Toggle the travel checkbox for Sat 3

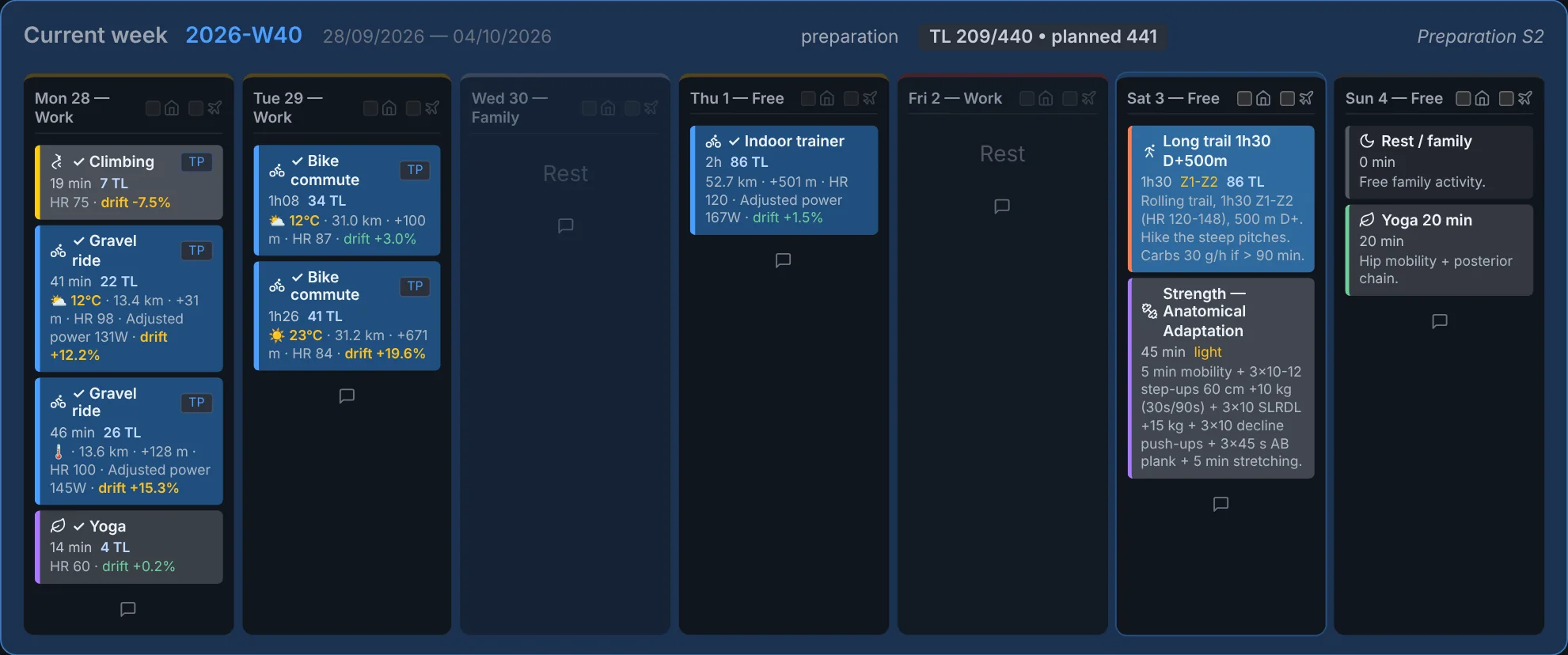click(1287, 98)
